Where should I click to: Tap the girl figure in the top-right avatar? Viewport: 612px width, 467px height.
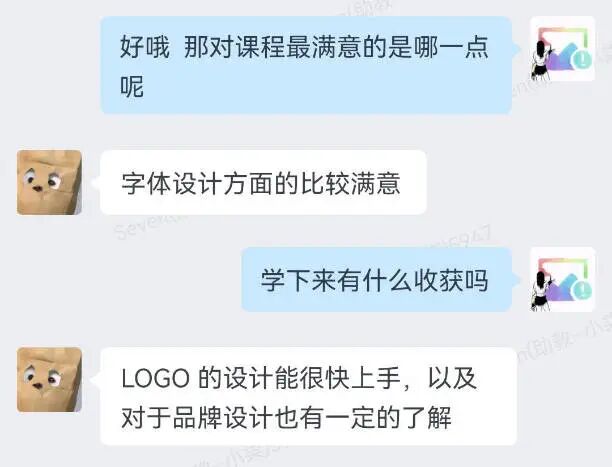tap(541, 58)
